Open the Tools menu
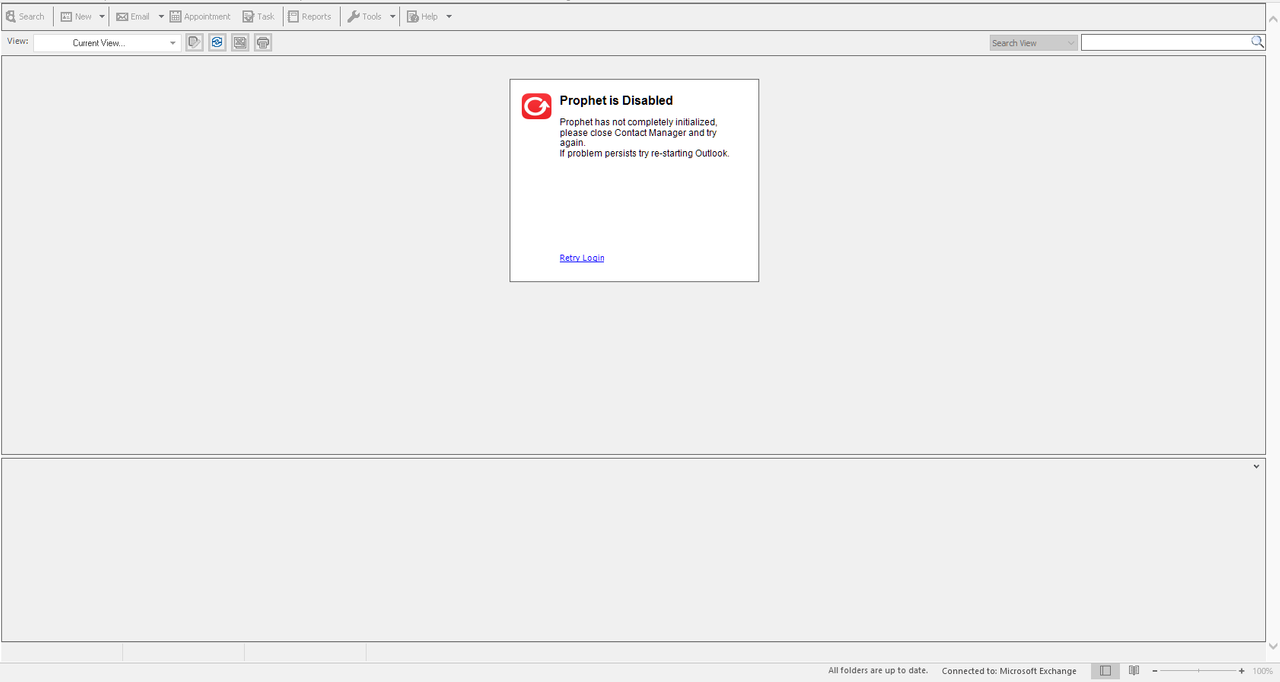The height and width of the screenshot is (682, 1280). coord(371,16)
